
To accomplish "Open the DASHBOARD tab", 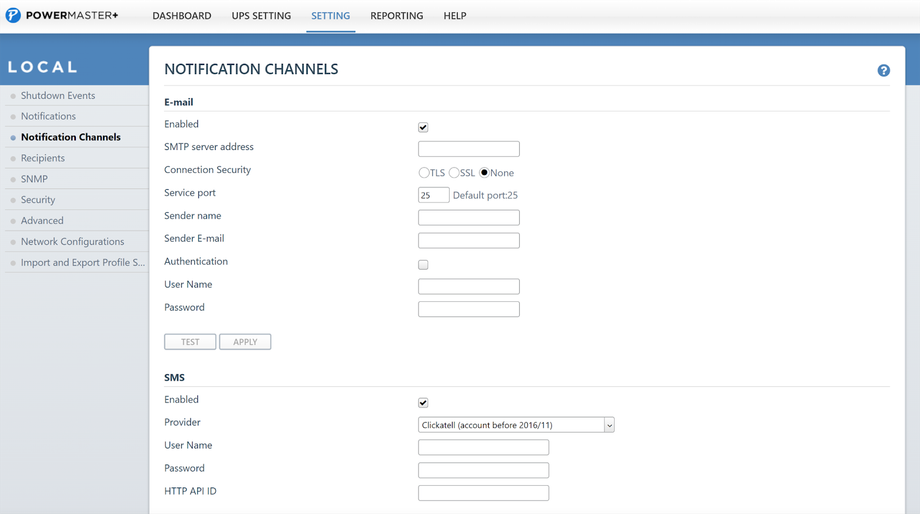I will point(182,16).
